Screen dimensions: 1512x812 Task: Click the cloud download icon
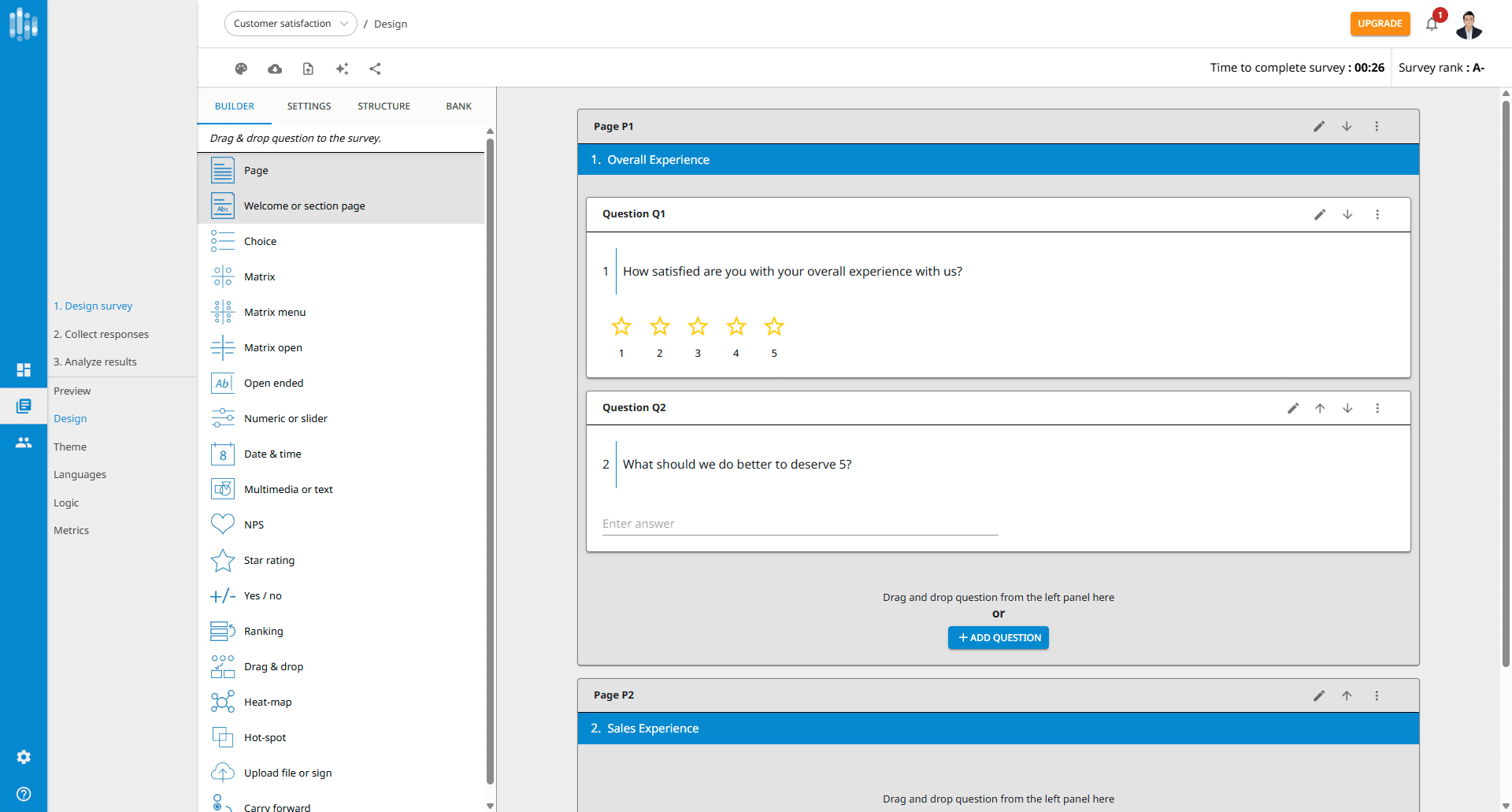coord(275,69)
